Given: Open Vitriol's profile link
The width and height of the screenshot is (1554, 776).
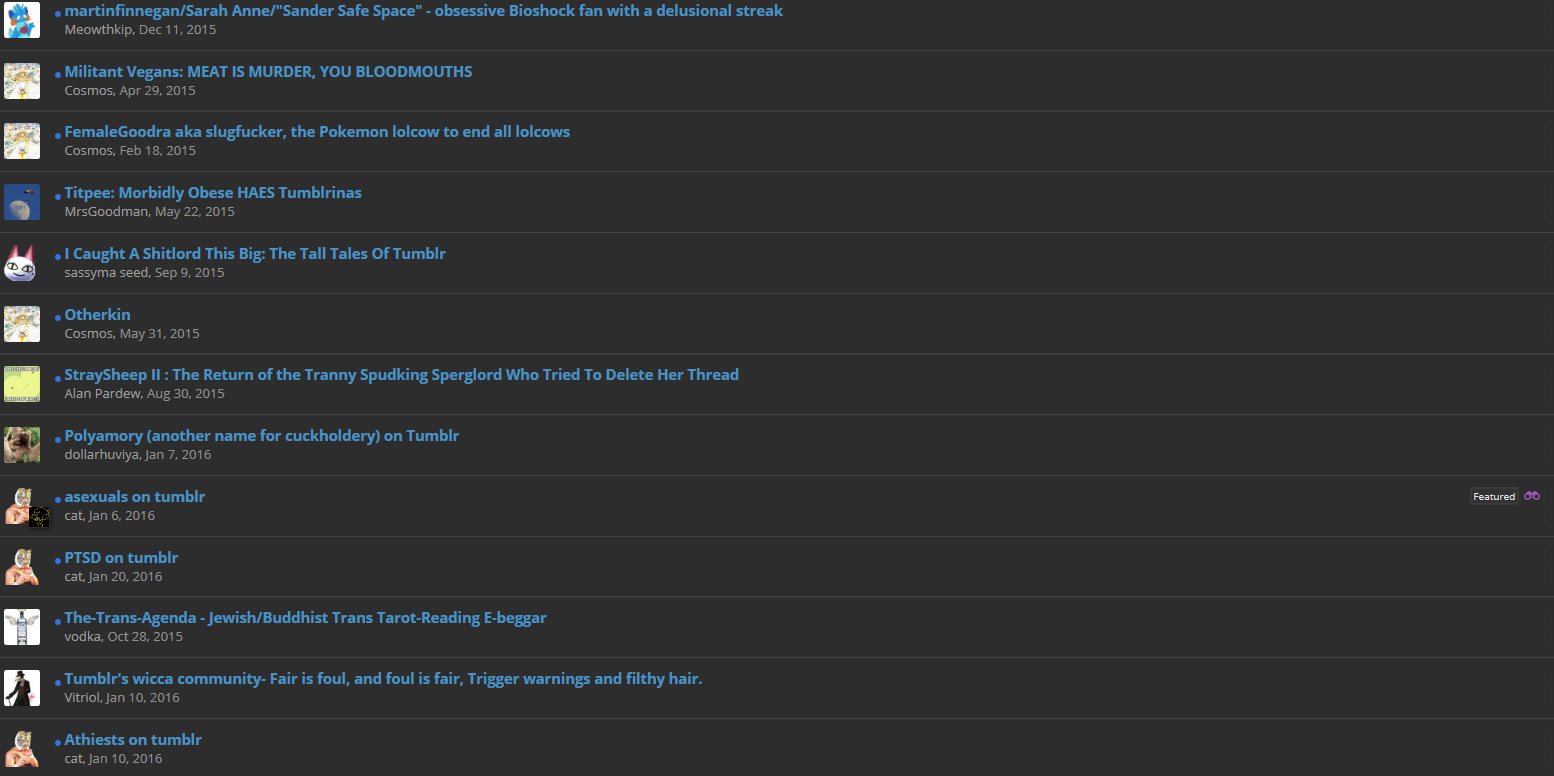Looking at the screenshot, I should pos(83,698).
